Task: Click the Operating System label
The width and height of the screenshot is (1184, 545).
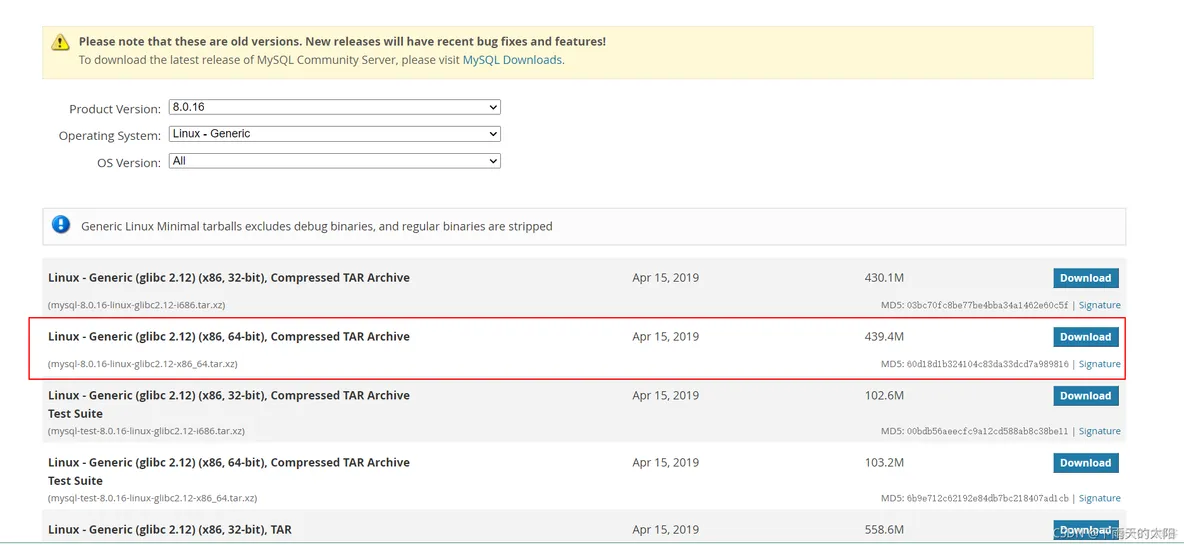Action: coord(110,136)
